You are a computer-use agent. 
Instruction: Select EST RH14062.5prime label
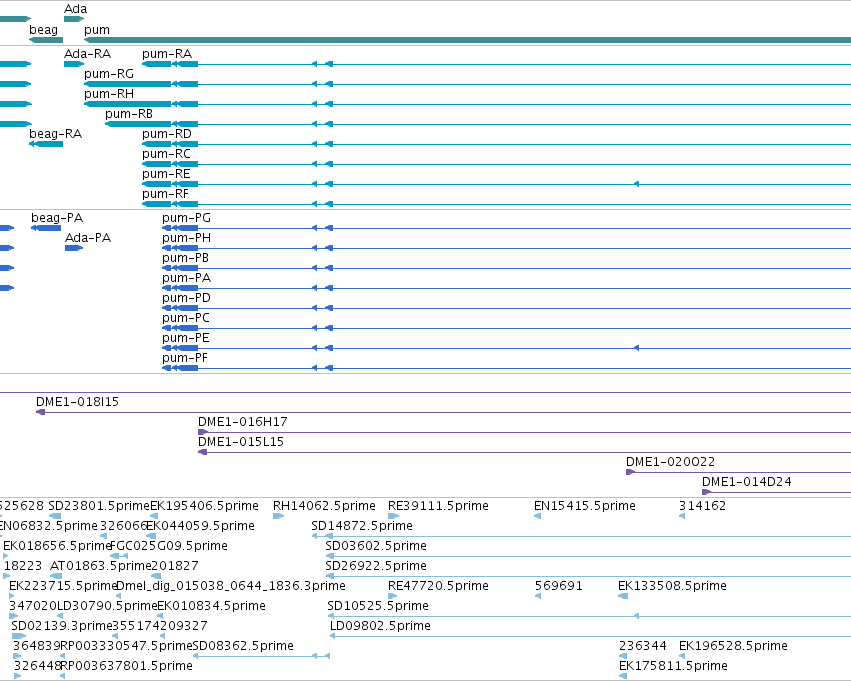(x=324, y=506)
